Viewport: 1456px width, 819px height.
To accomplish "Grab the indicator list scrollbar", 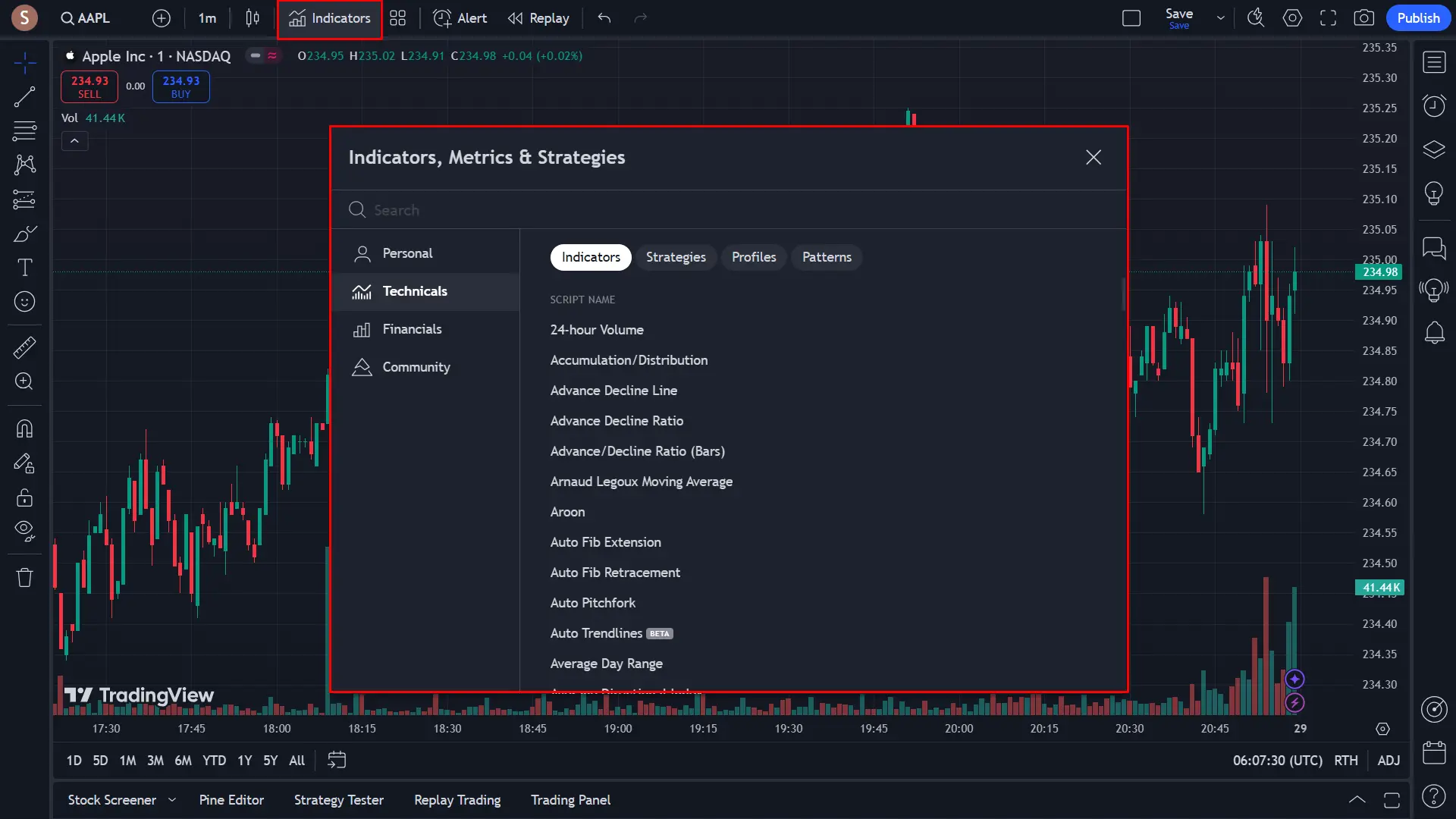I will point(1123,294).
